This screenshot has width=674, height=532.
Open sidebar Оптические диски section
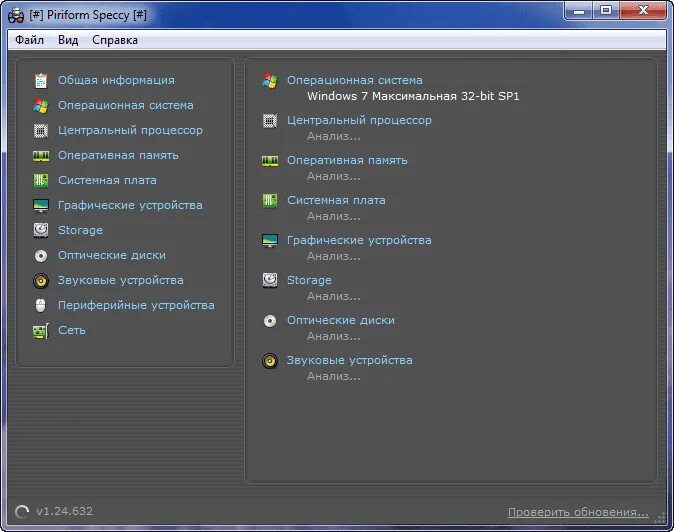tap(112, 255)
